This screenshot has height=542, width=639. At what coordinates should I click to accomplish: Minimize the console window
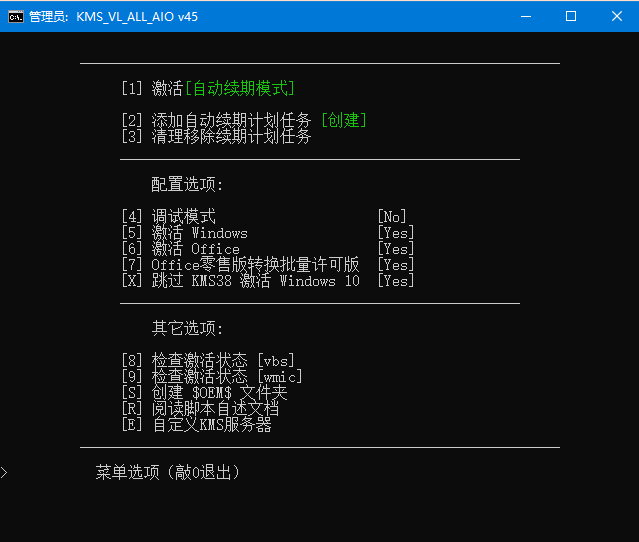coord(526,16)
